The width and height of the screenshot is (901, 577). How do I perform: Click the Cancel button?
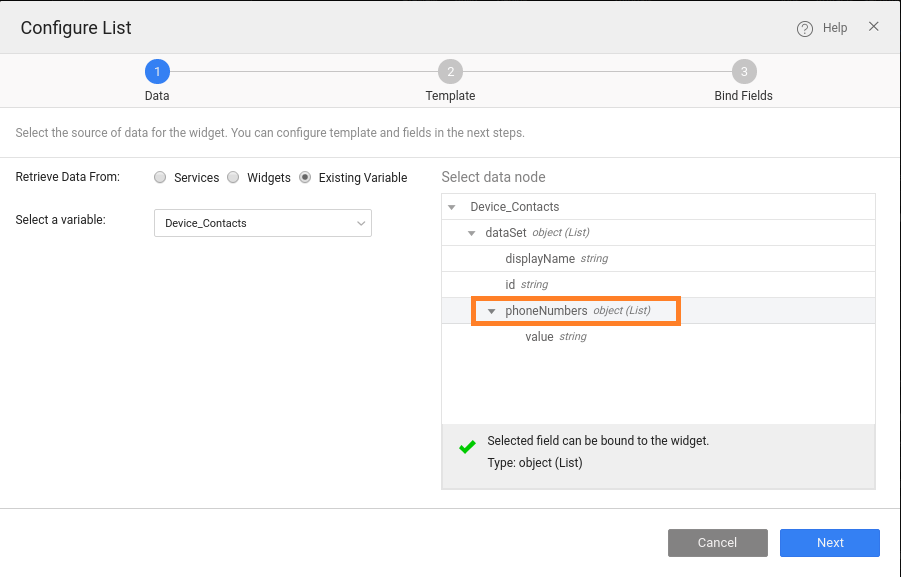click(x=717, y=543)
